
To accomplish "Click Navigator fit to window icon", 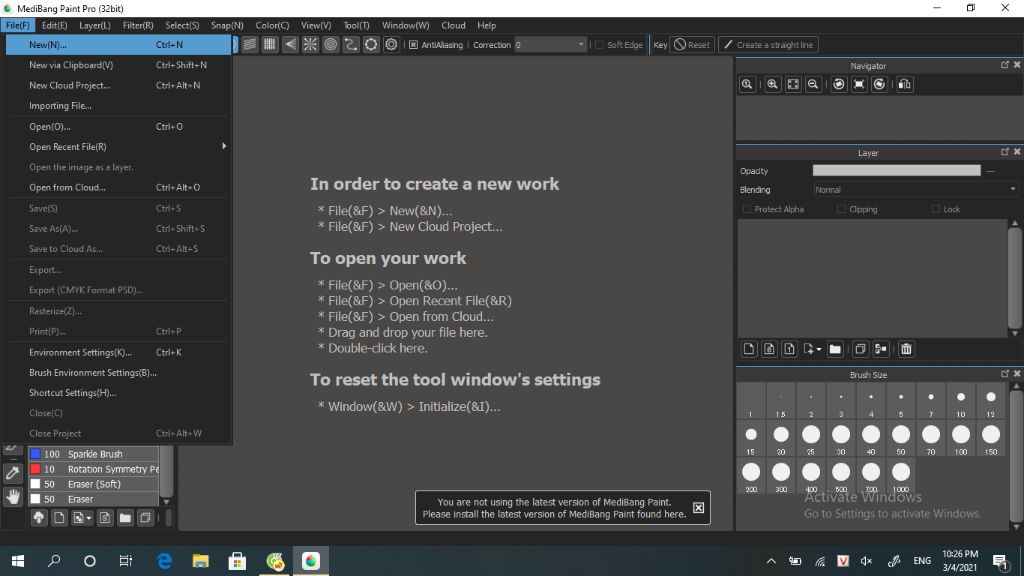I will 793,84.
